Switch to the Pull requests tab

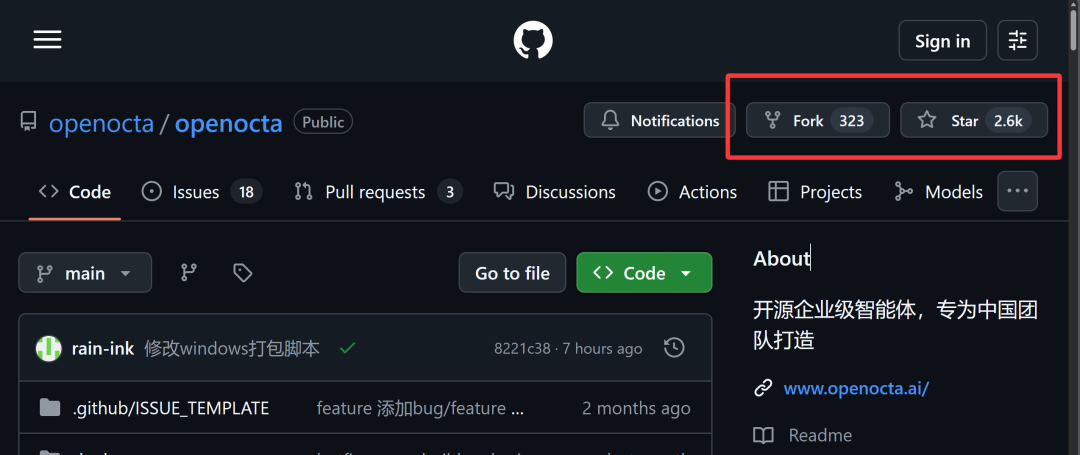[x=378, y=191]
